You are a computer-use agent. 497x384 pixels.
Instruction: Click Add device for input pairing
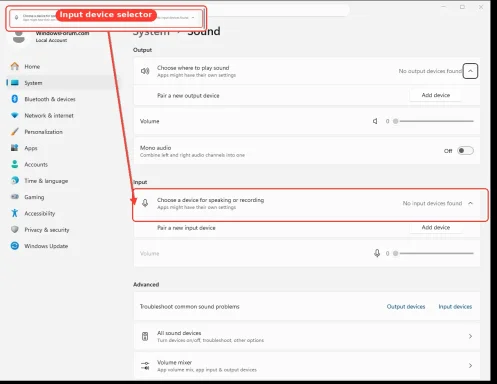(436, 227)
